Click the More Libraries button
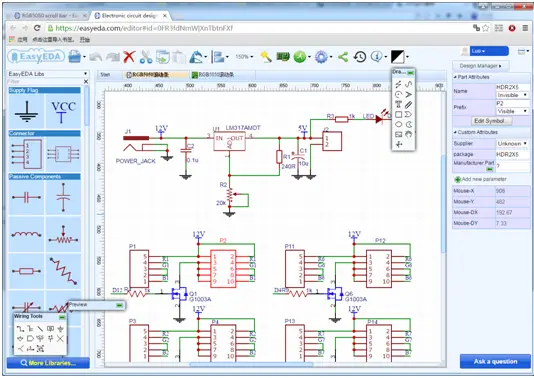The height and width of the screenshot is (378, 534). 48,363
